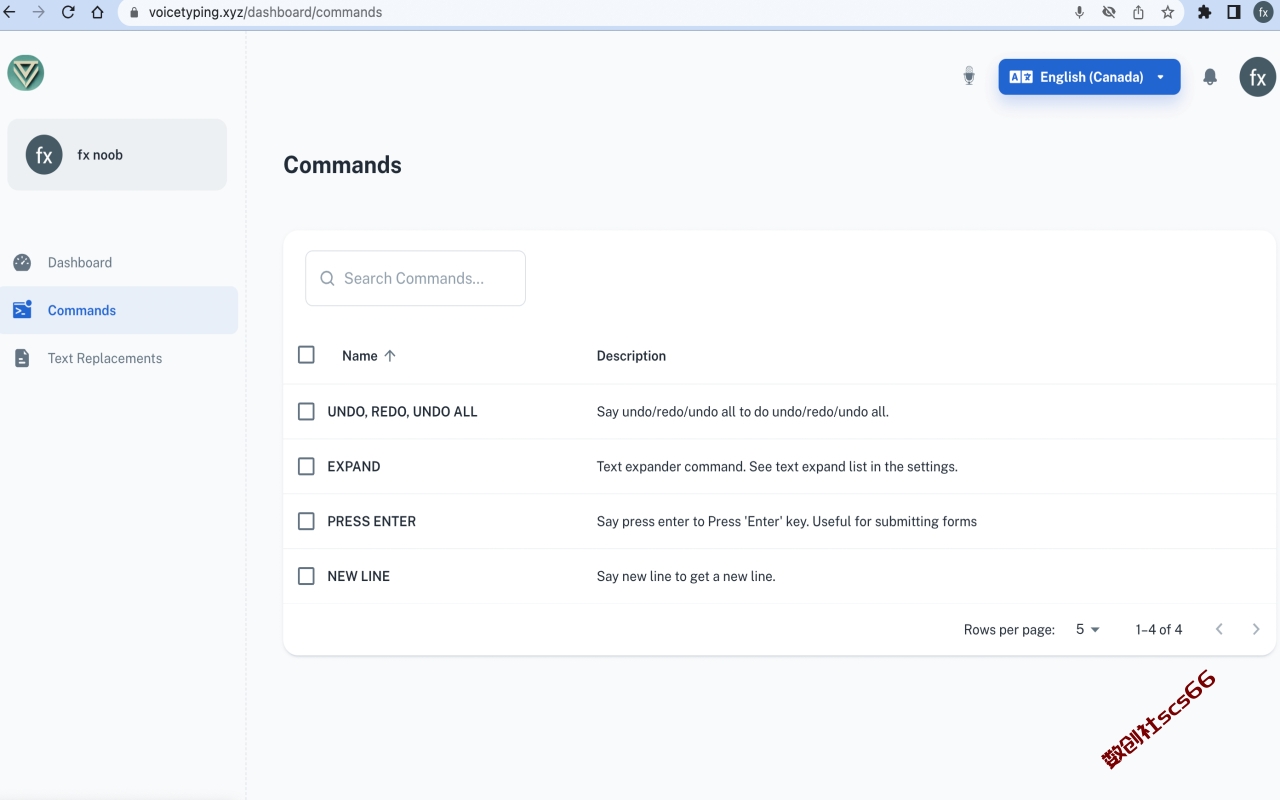Open the Rows per page dropdown
The height and width of the screenshot is (800, 1280).
click(1087, 629)
